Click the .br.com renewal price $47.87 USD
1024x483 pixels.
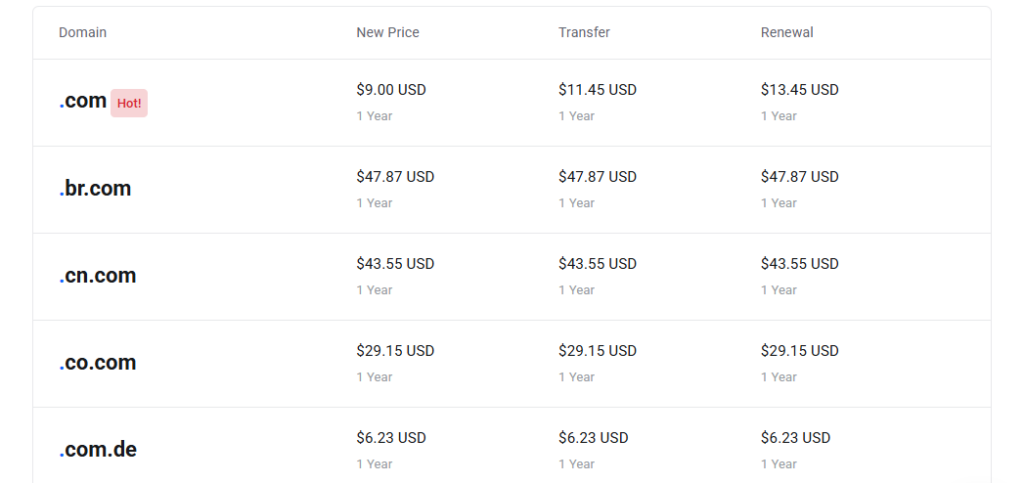(799, 177)
